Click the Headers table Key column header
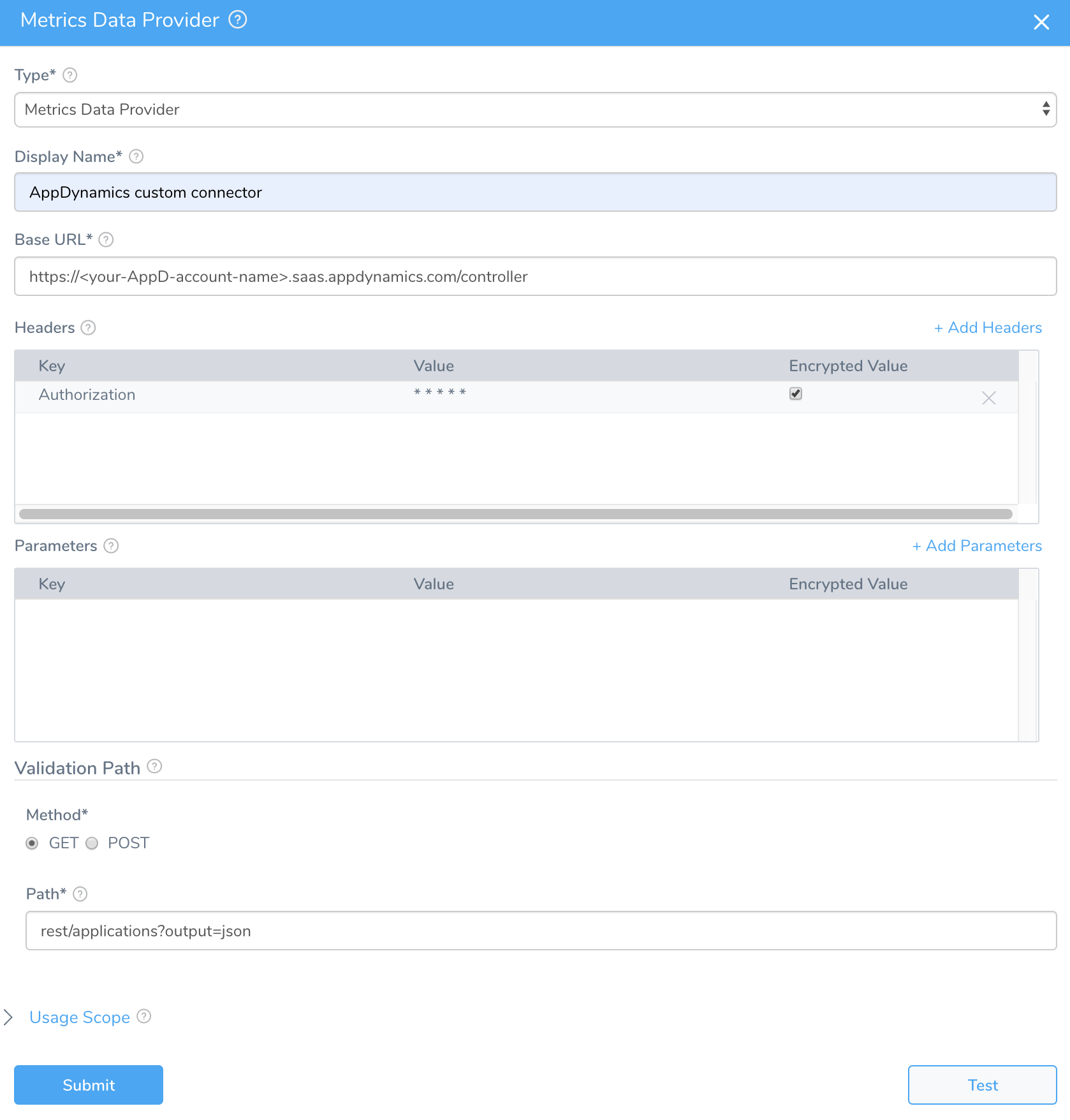1070x1120 pixels. pos(52,366)
